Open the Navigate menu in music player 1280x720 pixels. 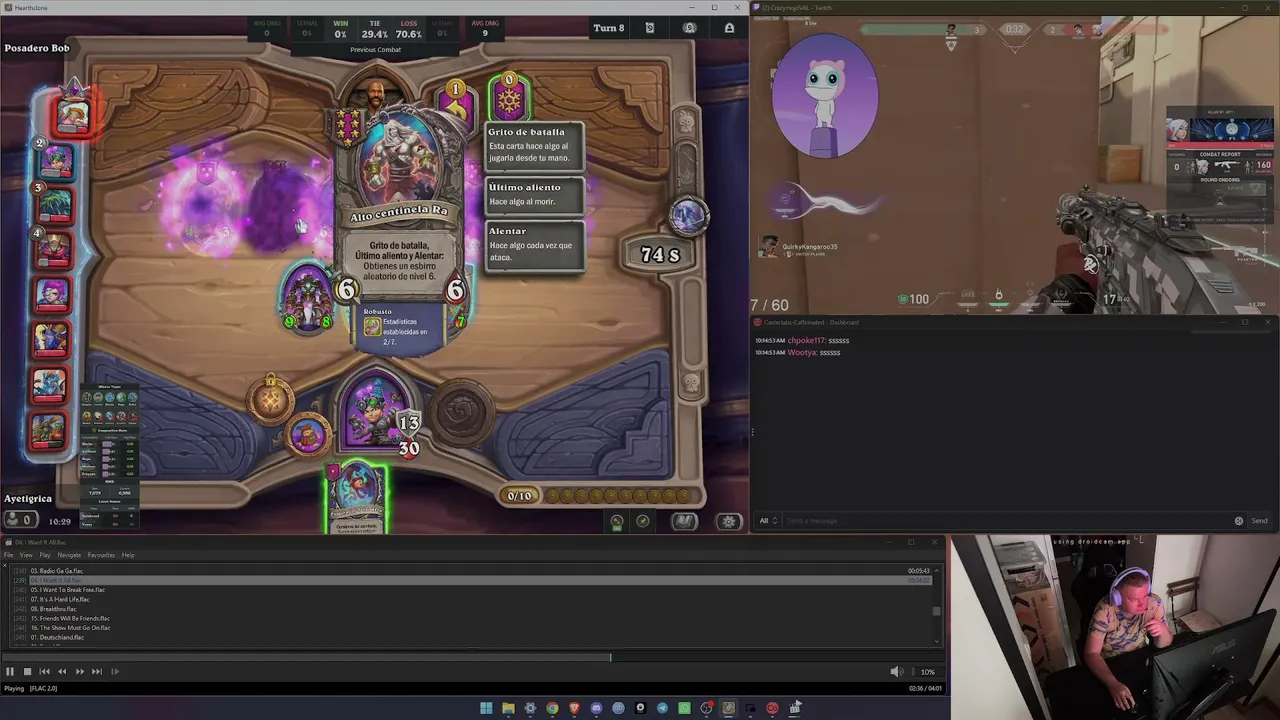coord(69,555)
